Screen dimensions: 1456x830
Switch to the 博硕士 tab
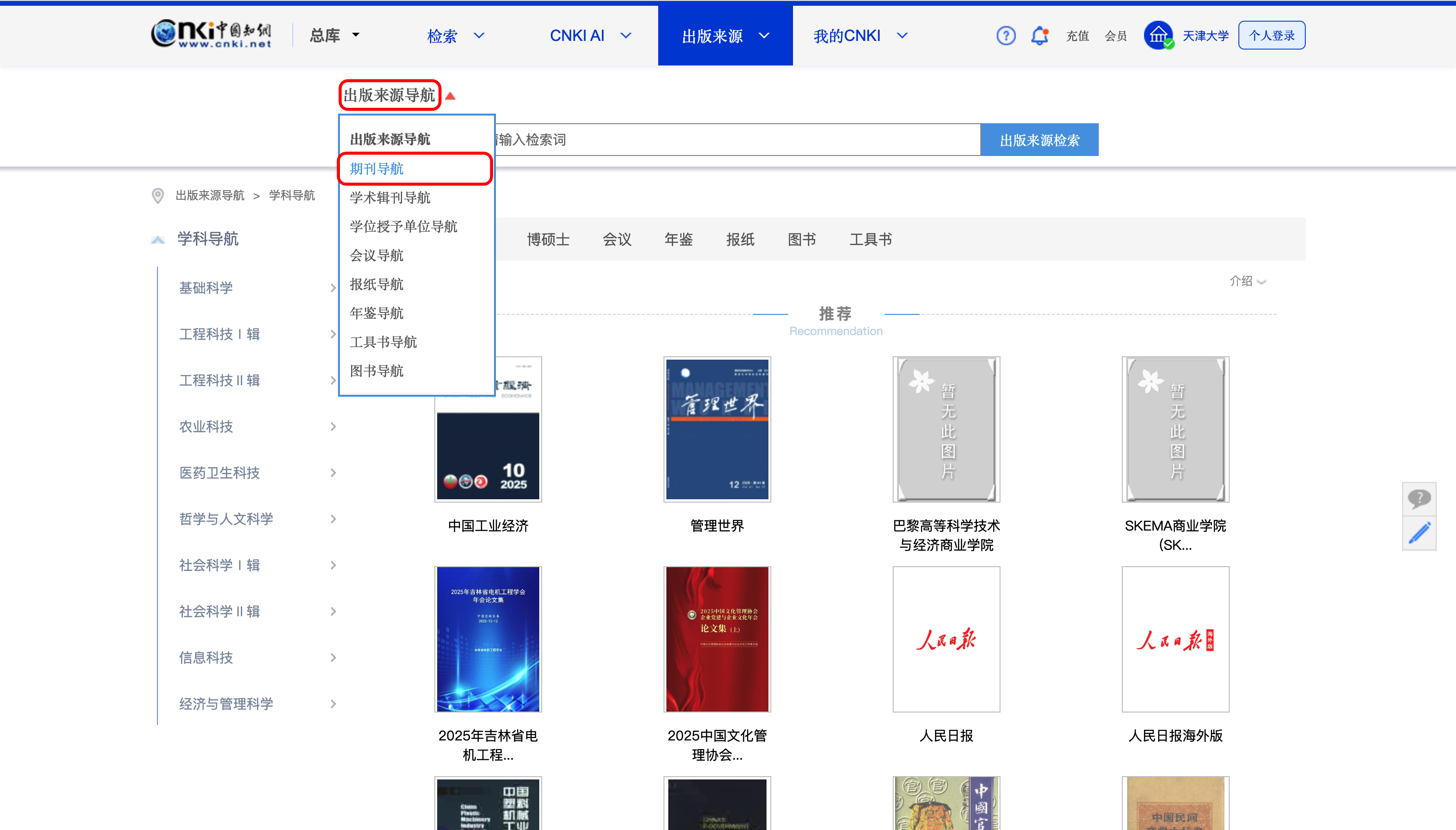point(548,239)
